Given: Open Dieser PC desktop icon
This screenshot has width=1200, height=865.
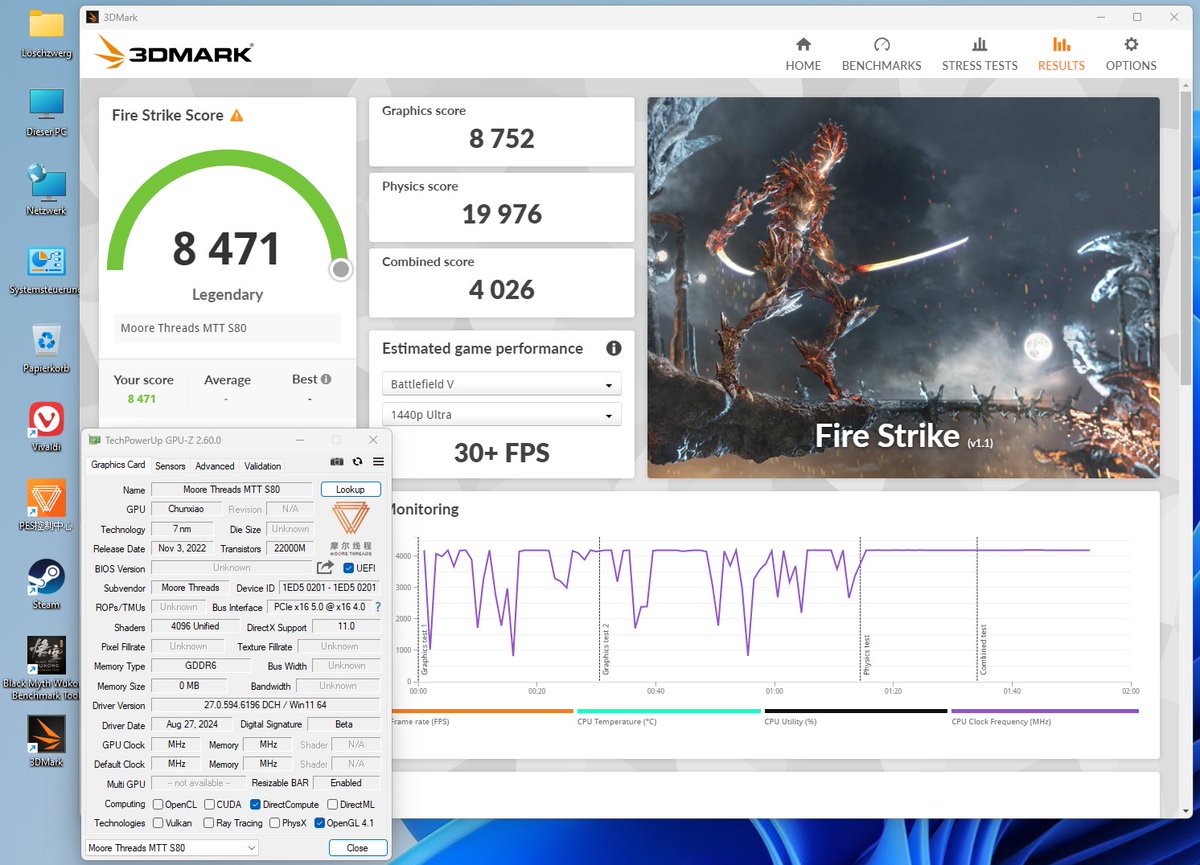Looking at the screenshot, I should point(46,111).
